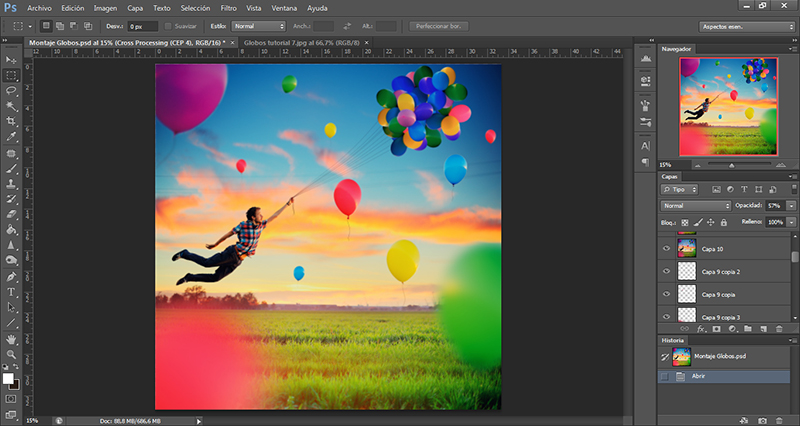Viewport: 800px width, 426px height.
Task: Open the Ventana menu
Action: point(284,8)
